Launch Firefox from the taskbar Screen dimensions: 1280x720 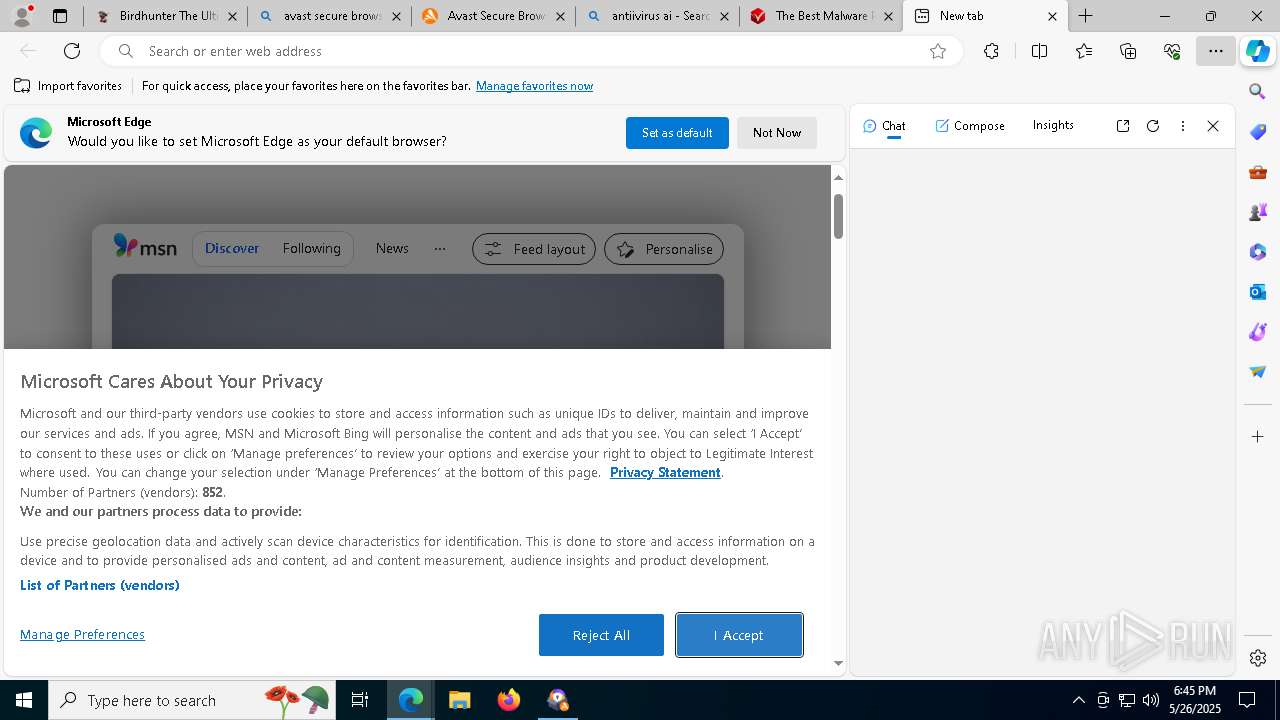(509, 700)
